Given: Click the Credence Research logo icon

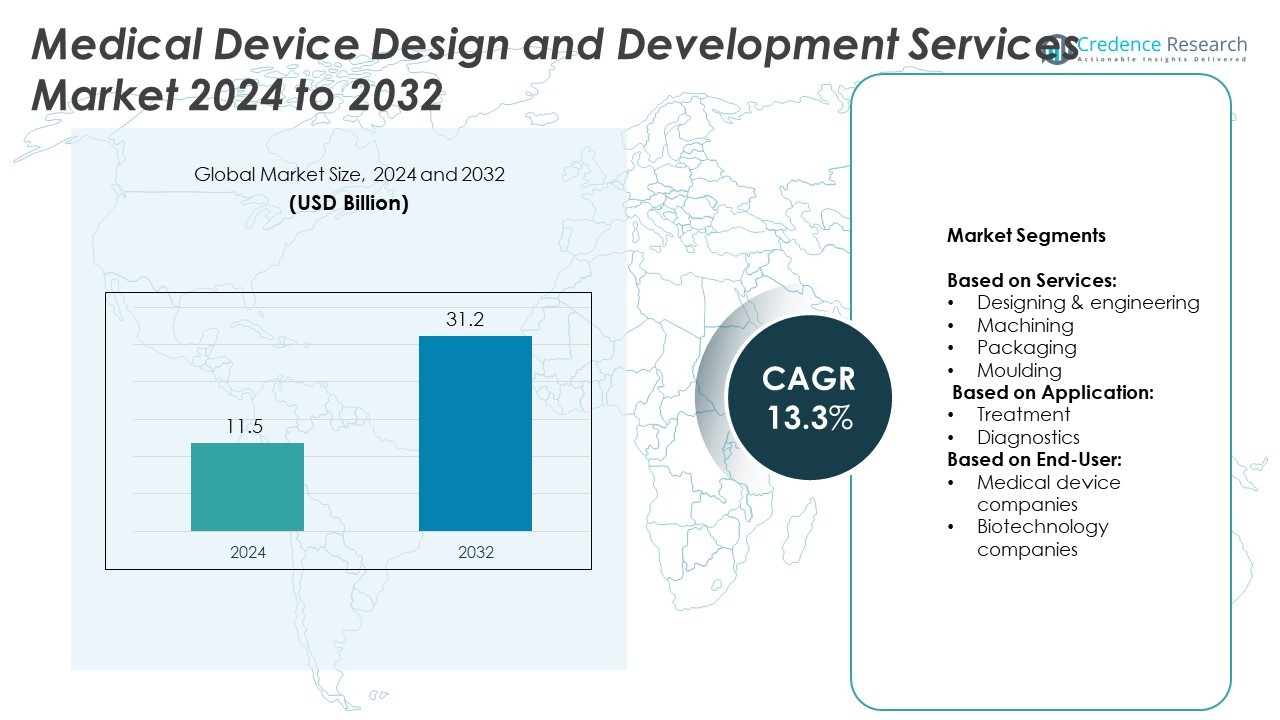Looking at the screenshot, I should pos(1056,50).
